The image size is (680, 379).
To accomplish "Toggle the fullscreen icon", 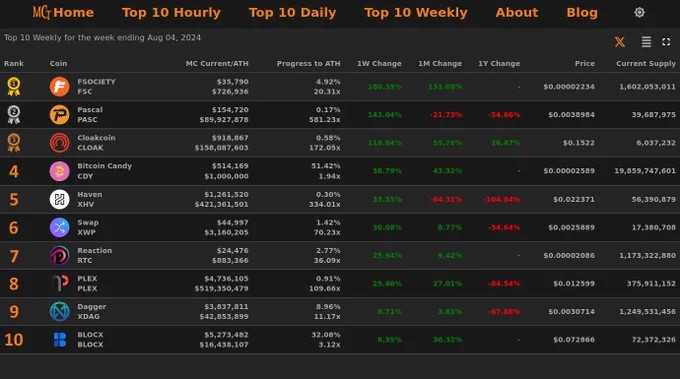I will tap(666, 42).
